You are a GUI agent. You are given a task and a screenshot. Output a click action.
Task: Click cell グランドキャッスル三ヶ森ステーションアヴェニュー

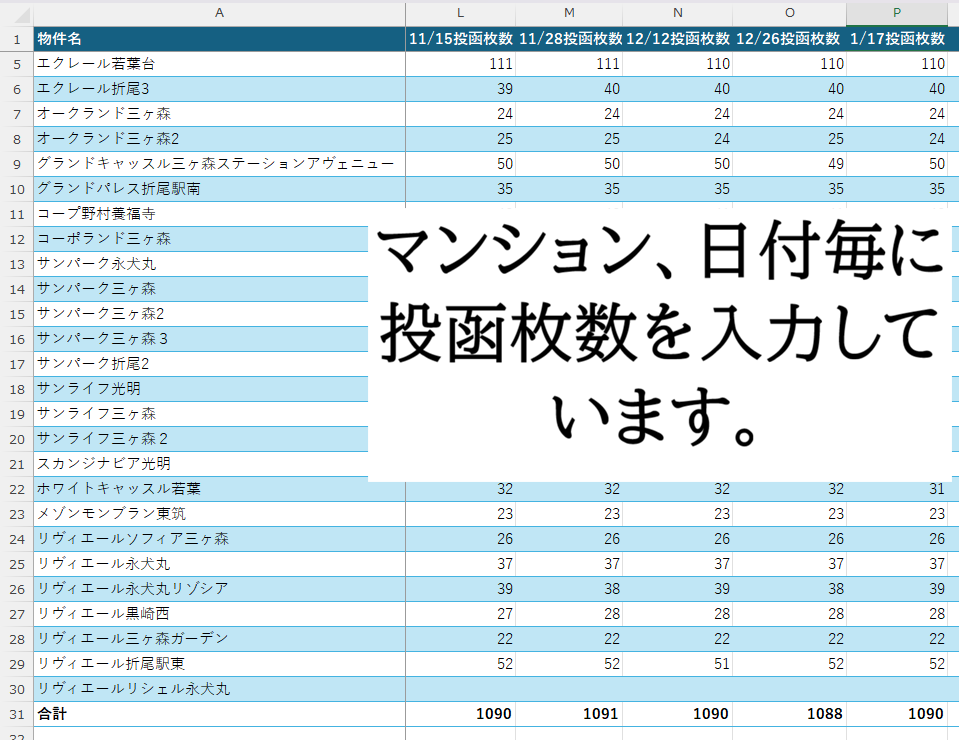coord(219,164)
